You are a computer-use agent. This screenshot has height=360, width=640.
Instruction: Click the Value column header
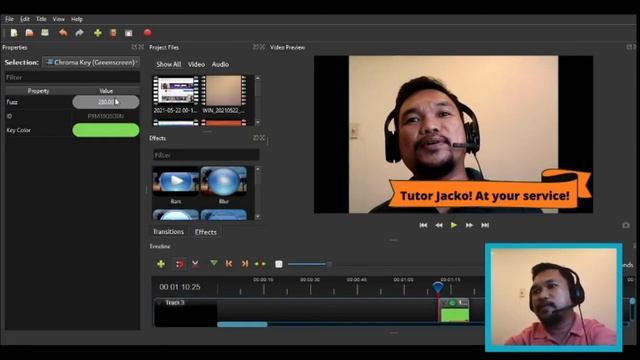[106, 91]
